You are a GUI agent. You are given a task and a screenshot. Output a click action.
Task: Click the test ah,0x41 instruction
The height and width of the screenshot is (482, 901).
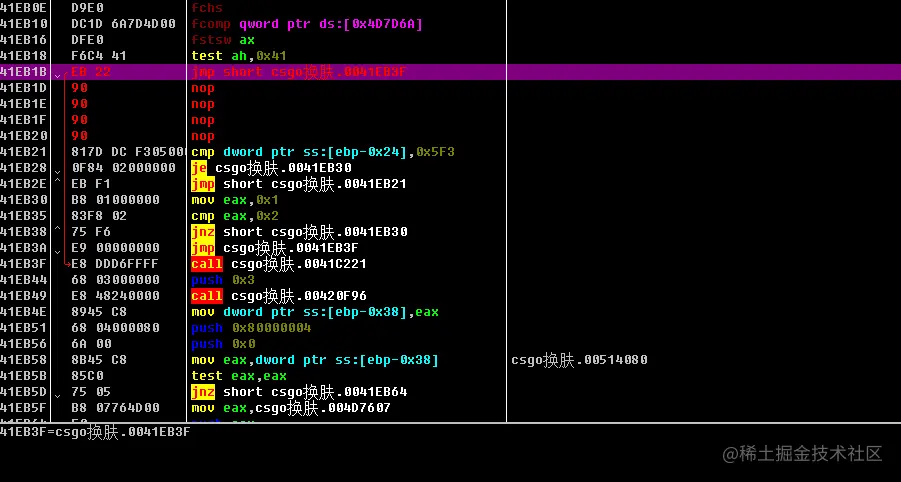[238, 56]
